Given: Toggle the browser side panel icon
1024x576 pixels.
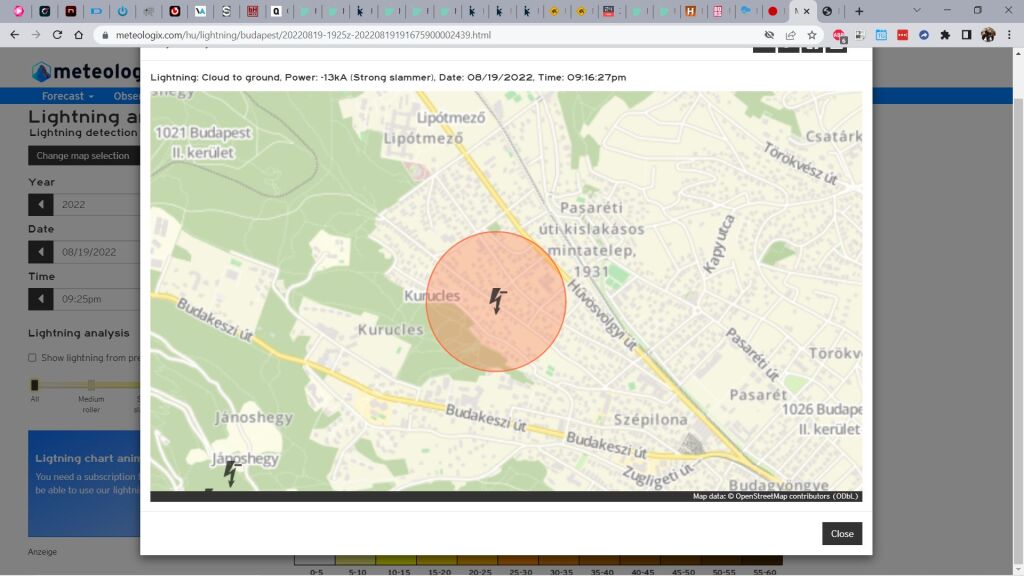Looking at the screenshot, I should click(966, 35).
